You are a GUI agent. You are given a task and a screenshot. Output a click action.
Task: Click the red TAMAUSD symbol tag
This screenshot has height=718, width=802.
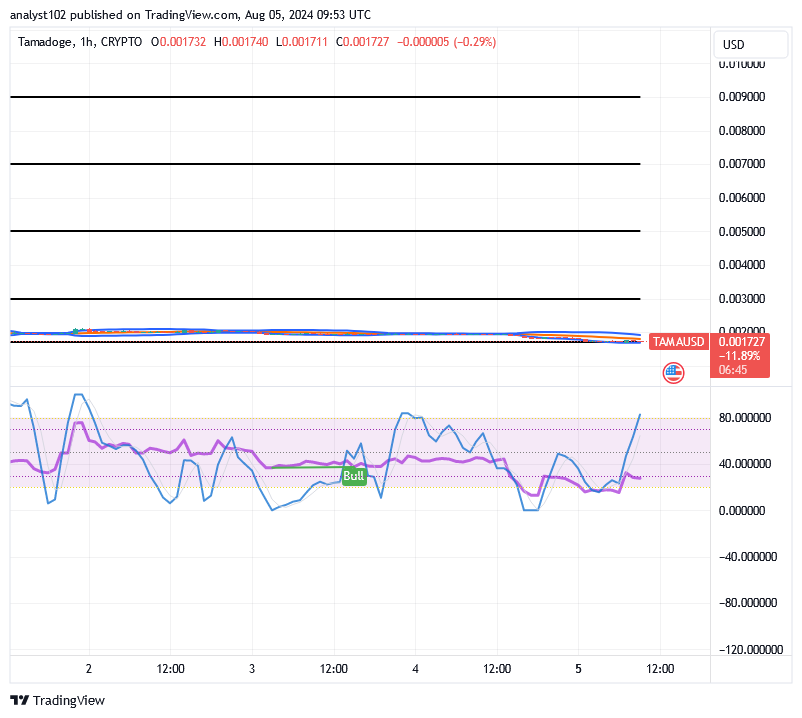(678, 342)
